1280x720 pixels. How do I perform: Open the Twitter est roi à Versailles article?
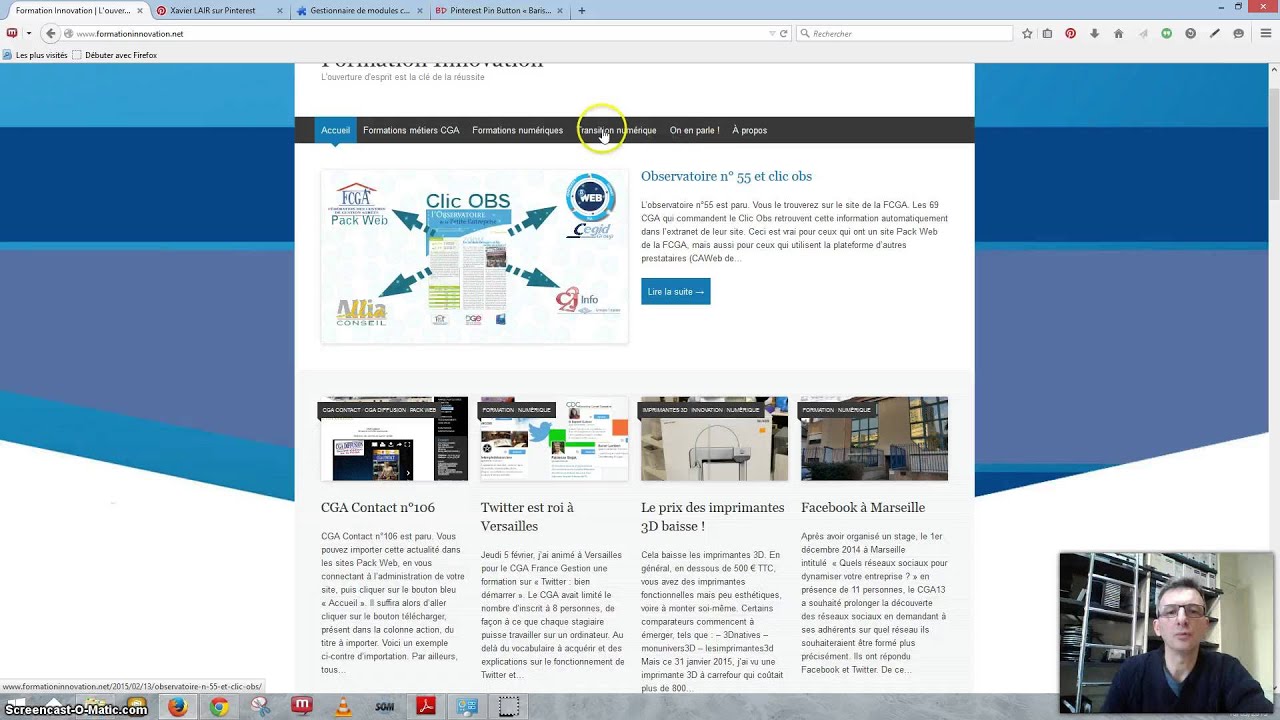[x=527, y=517]
